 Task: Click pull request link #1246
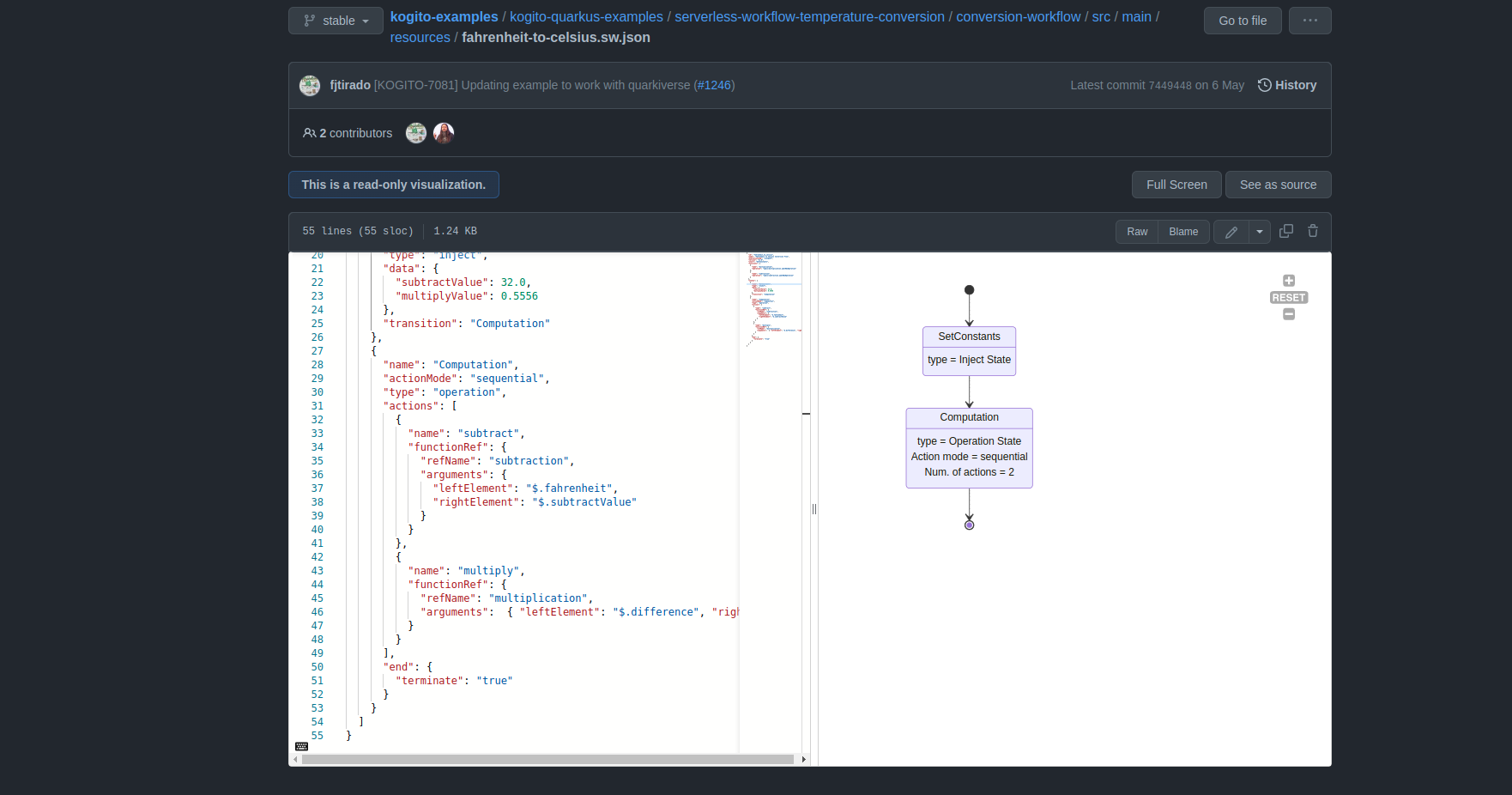(714, 85)
